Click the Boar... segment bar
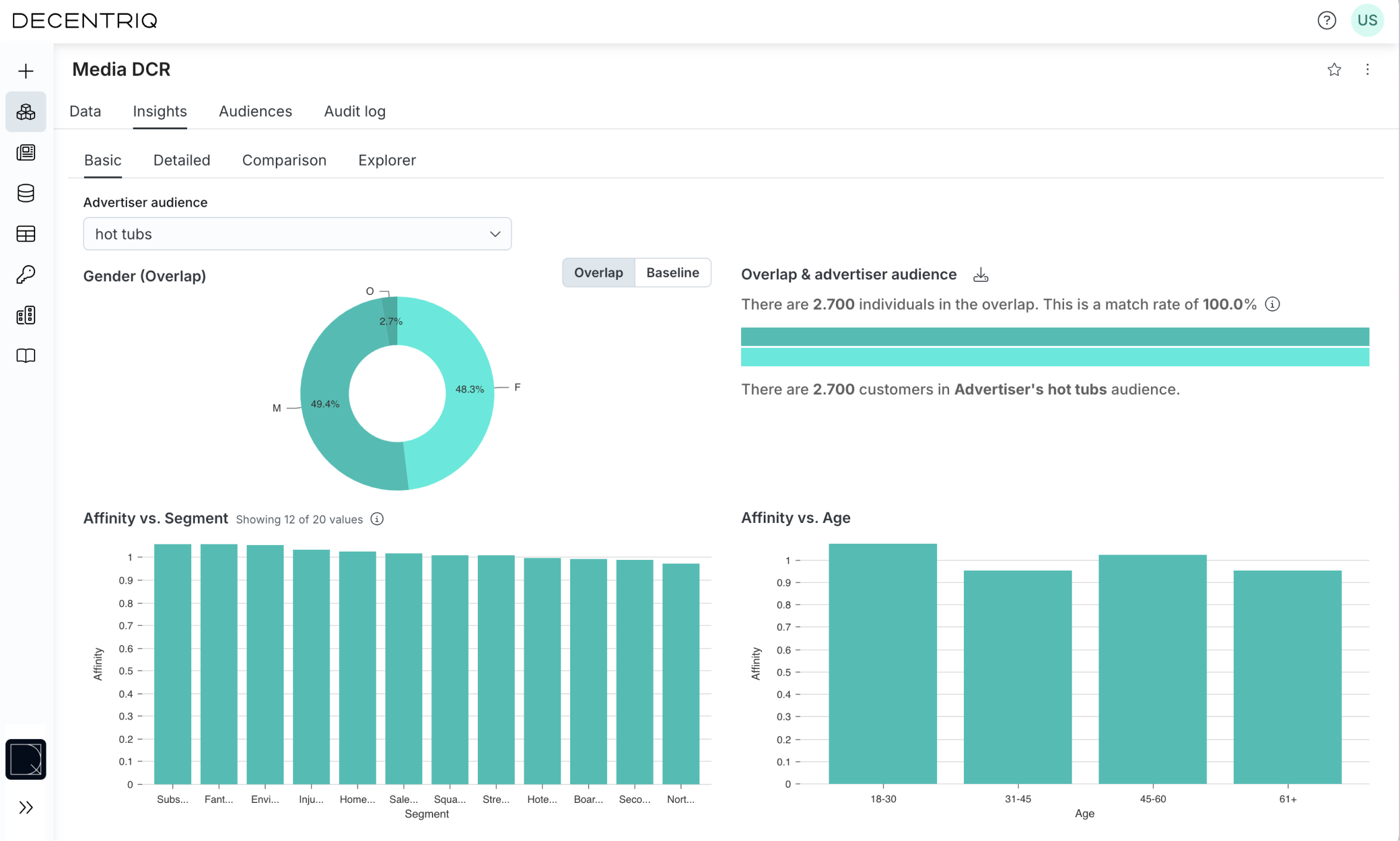1400x841 pixels. tap(589, 671)
